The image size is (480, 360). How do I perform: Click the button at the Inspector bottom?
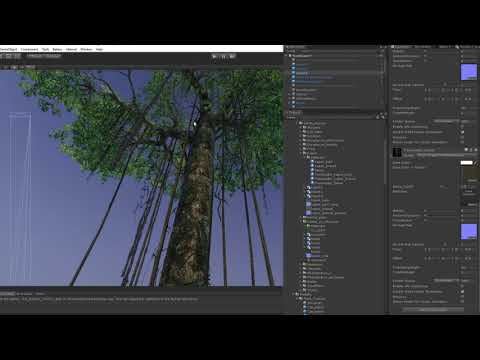pyautogui.click(x=433, y=309)
